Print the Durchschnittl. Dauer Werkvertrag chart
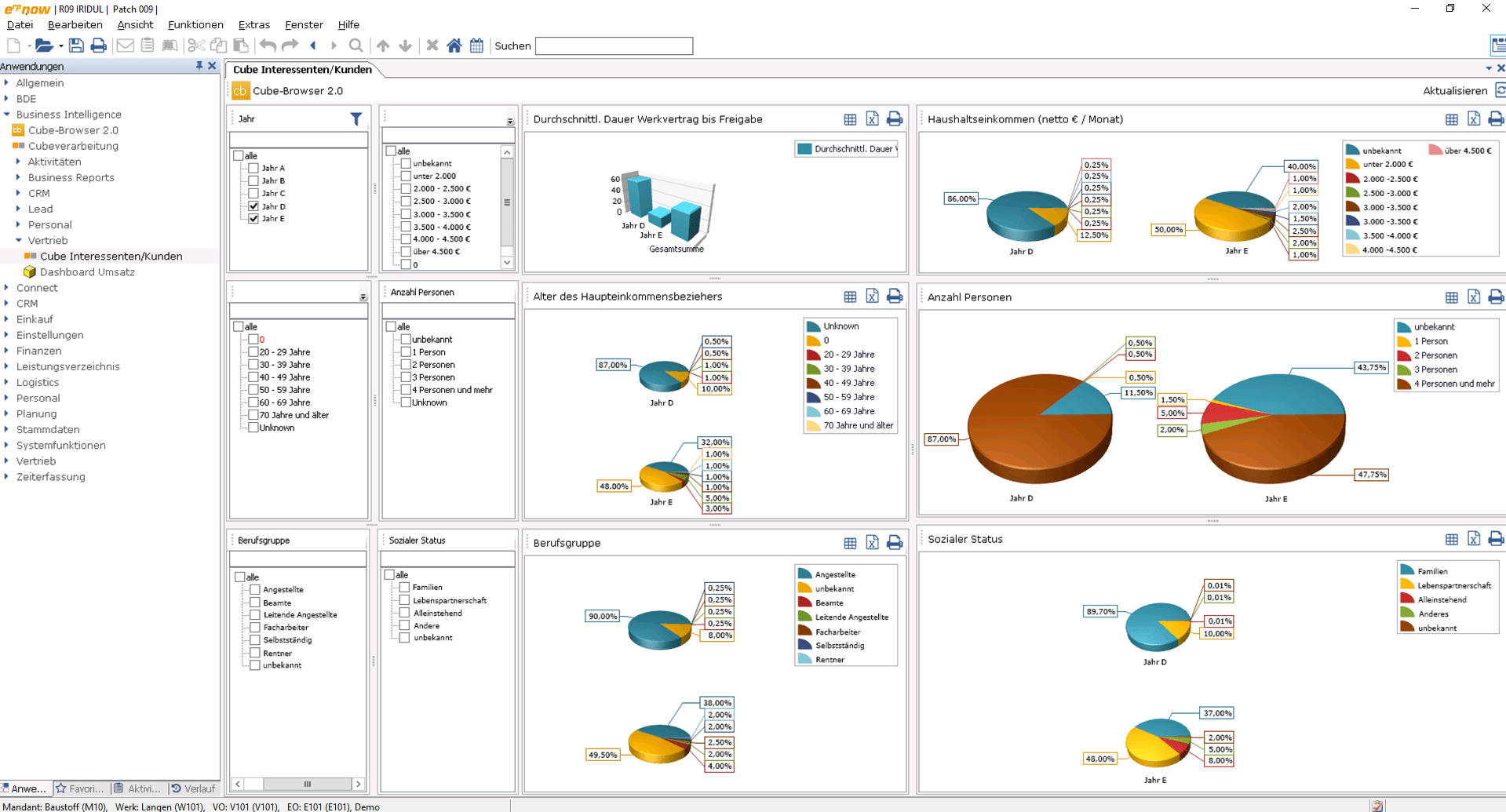The image size is (1506, 812). click(x=894, y=119)
